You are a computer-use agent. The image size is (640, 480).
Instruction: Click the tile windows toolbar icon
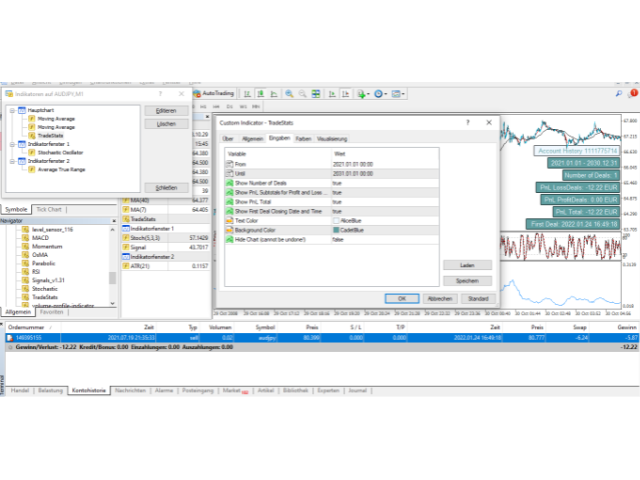tap(316, 94)
